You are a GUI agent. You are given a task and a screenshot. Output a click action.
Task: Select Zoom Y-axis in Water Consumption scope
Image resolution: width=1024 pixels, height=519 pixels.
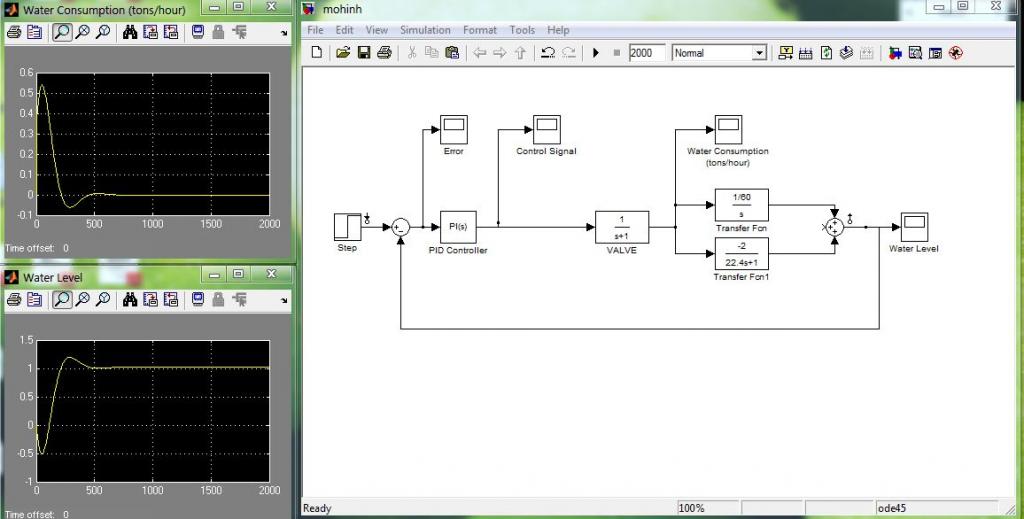(103, 32)
